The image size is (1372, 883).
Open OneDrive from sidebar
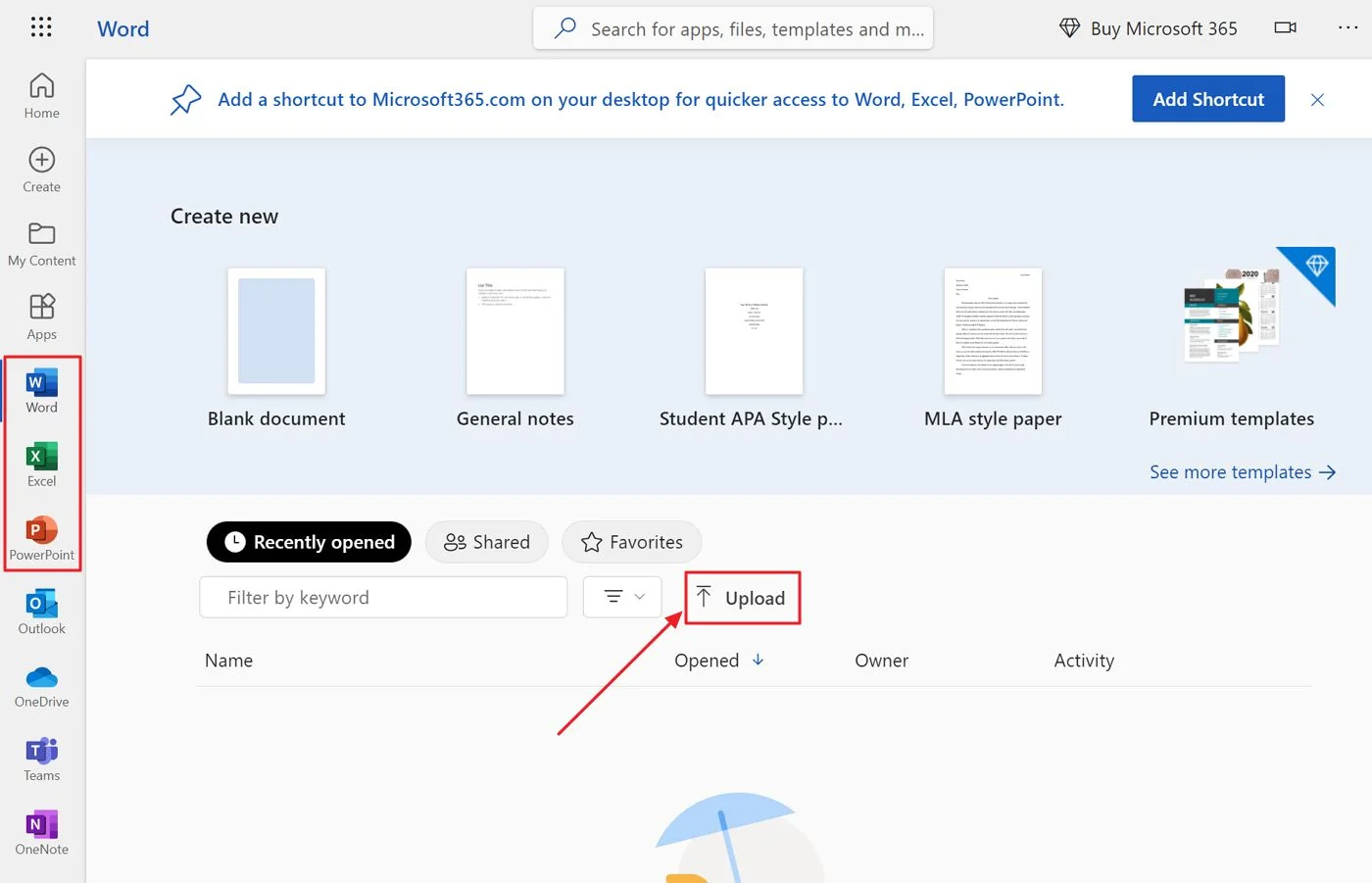click(41, 686)
